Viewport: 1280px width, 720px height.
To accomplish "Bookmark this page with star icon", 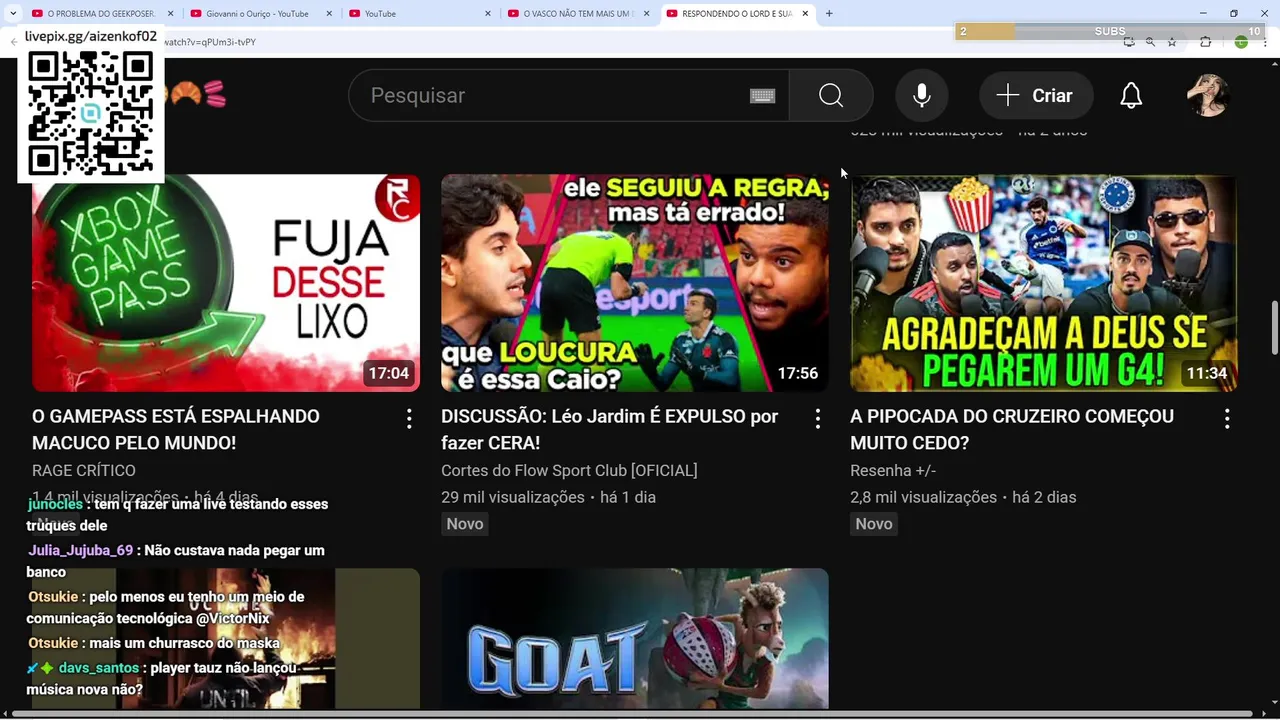I will coord(1172,42).
